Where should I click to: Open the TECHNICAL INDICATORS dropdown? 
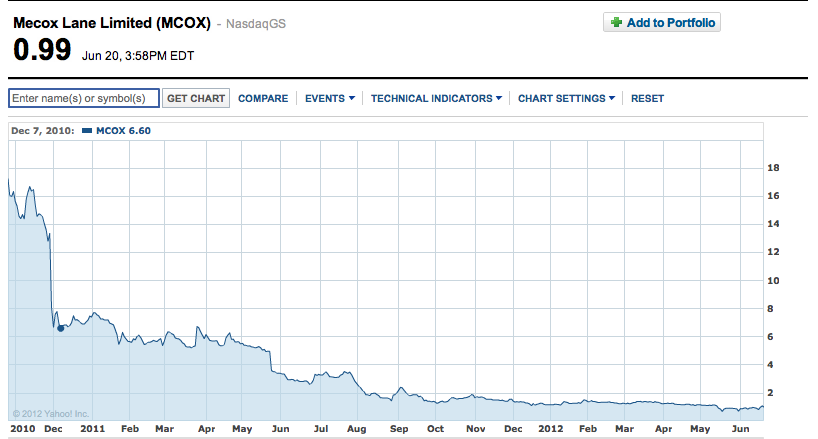click(x=437, y=98)
